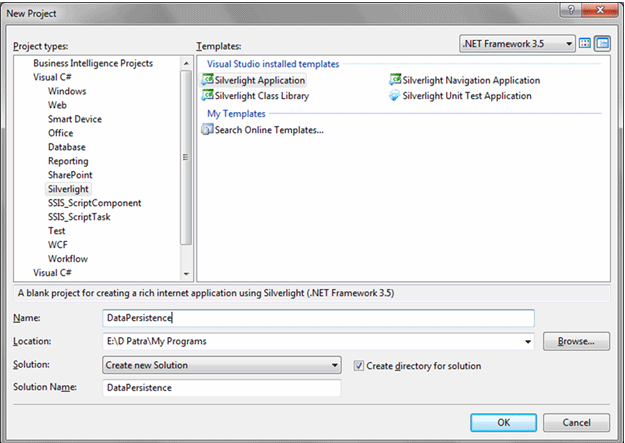This screenshot has width=625, height=443.
Task: Select the first Visual C# node
Action: [x=52, y=77]
